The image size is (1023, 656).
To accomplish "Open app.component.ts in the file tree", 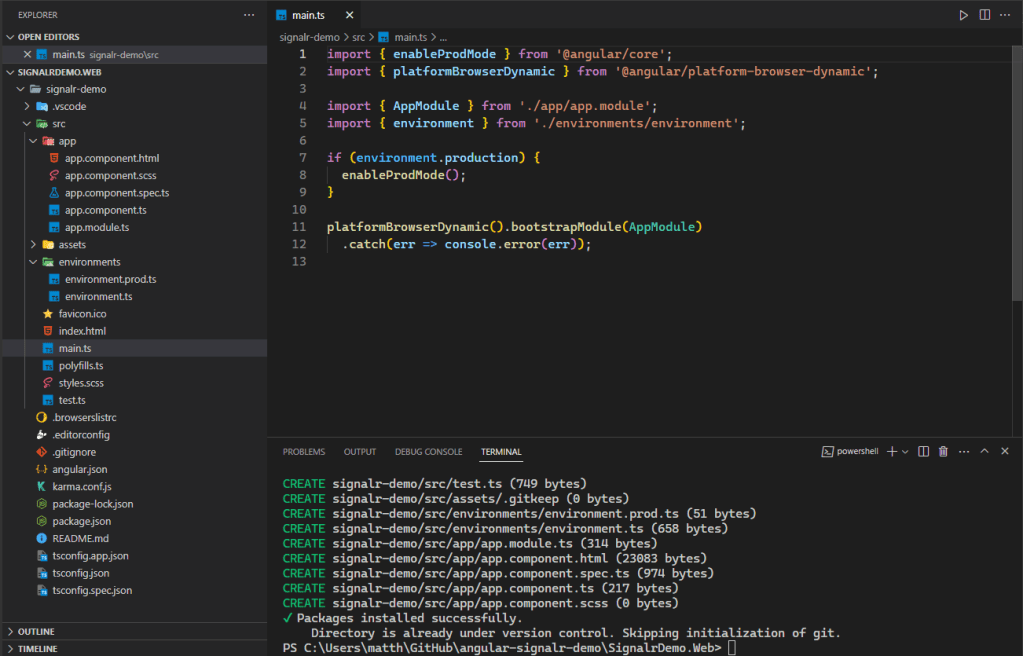I will click(x=105, y=210).
